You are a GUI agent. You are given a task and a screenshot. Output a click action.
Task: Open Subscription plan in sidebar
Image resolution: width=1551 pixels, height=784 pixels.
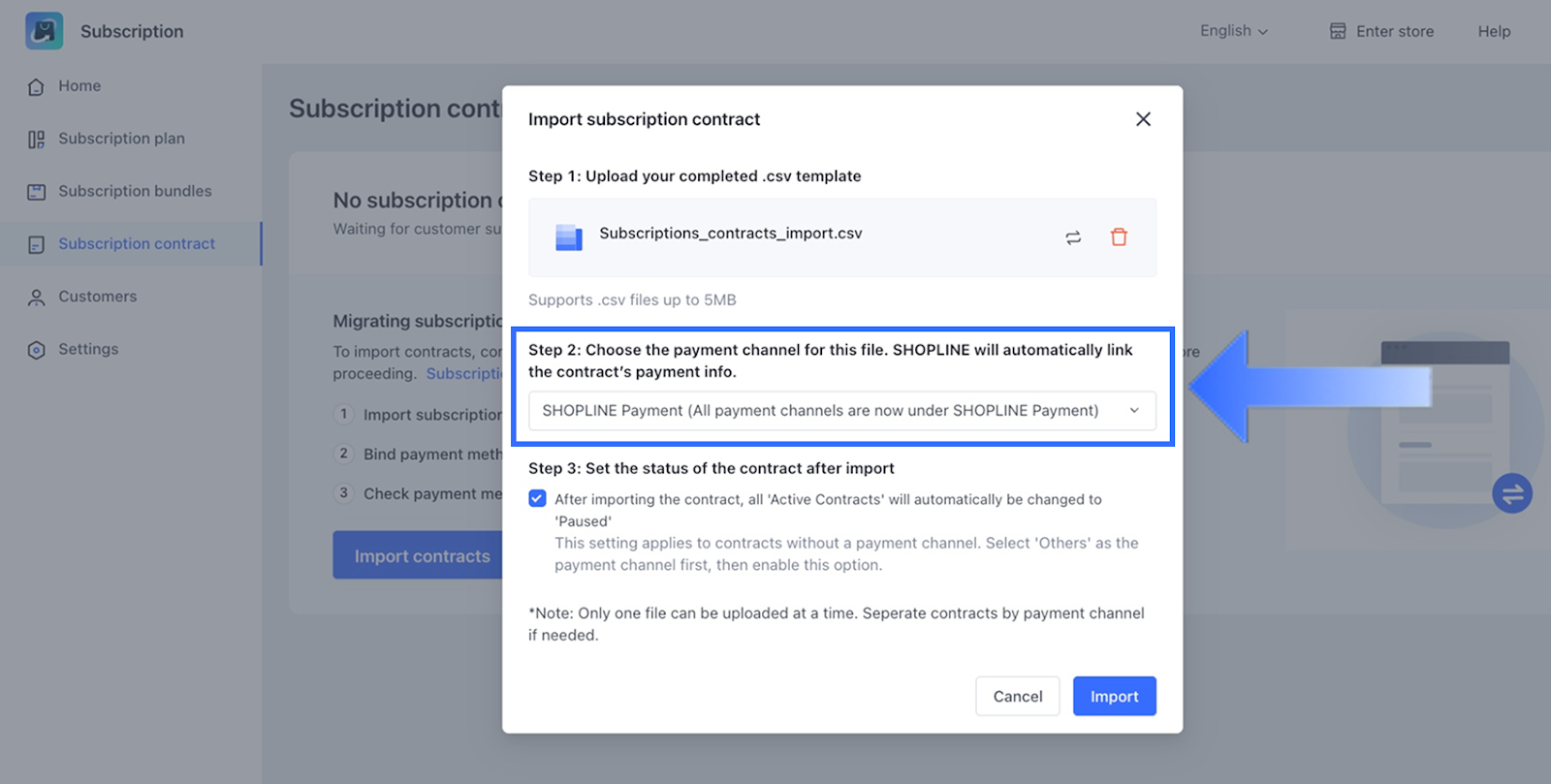(x=121, y=139)
